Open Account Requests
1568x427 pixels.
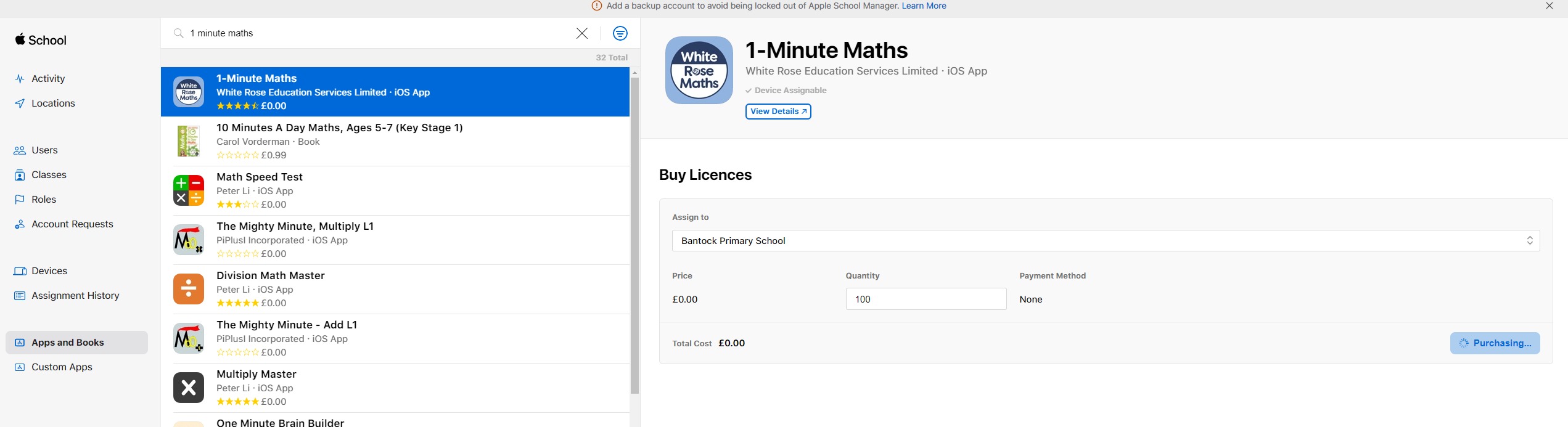click(72, 224)
